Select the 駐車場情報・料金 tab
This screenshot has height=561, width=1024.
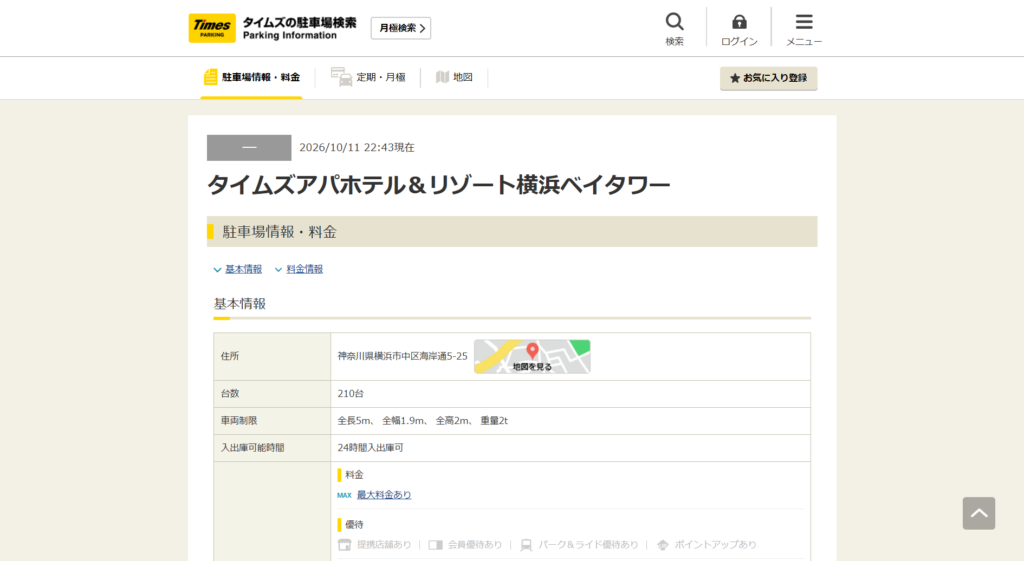coord(251,78)
